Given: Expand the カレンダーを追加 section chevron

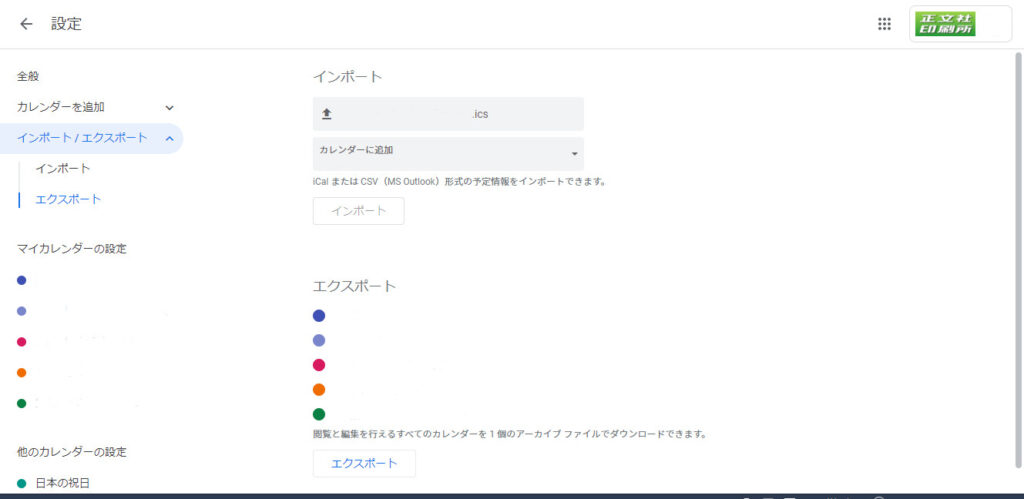Looking at the screenshot, I should [x=169, y=107].
